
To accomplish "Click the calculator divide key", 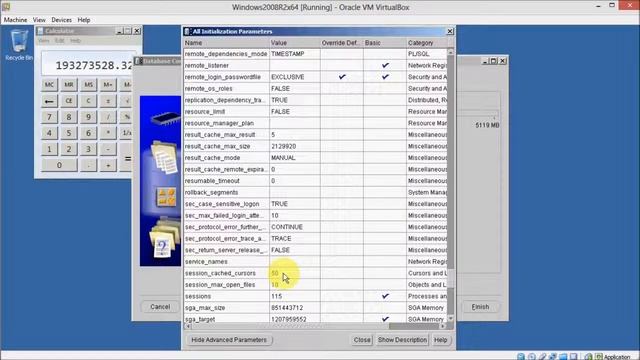I will coord(108,117).
